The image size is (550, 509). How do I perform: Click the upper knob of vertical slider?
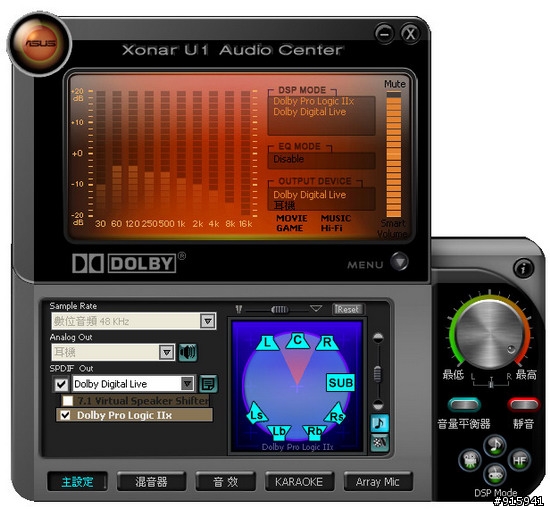click(x=378, y=338)
